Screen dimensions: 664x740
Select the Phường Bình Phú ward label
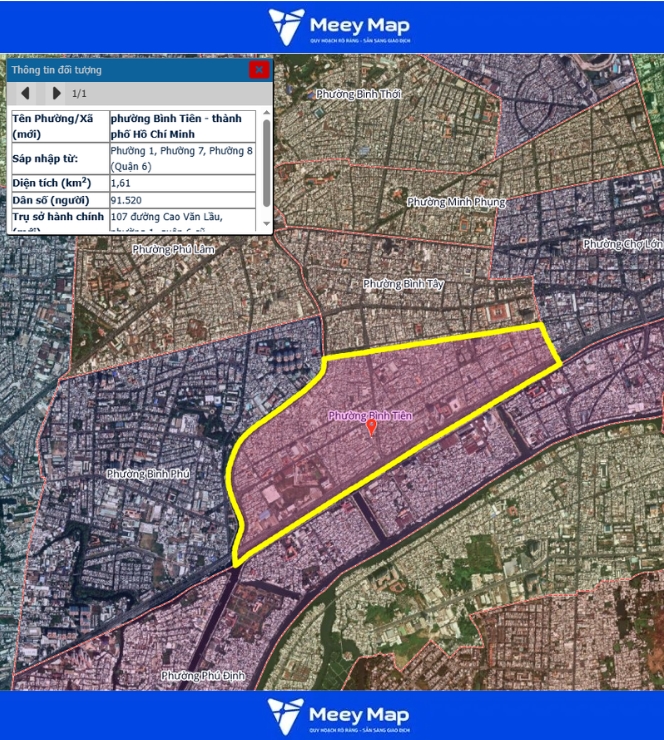tap(147, 473)
